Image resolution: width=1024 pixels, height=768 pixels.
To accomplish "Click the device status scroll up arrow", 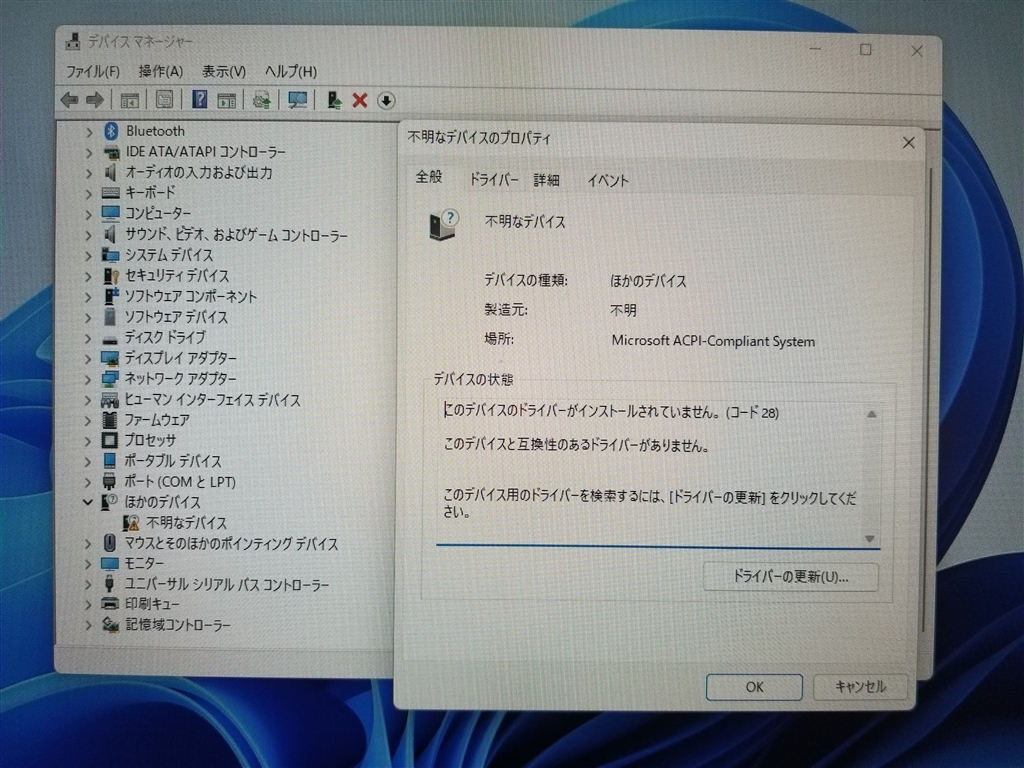I will pos(871,414).
